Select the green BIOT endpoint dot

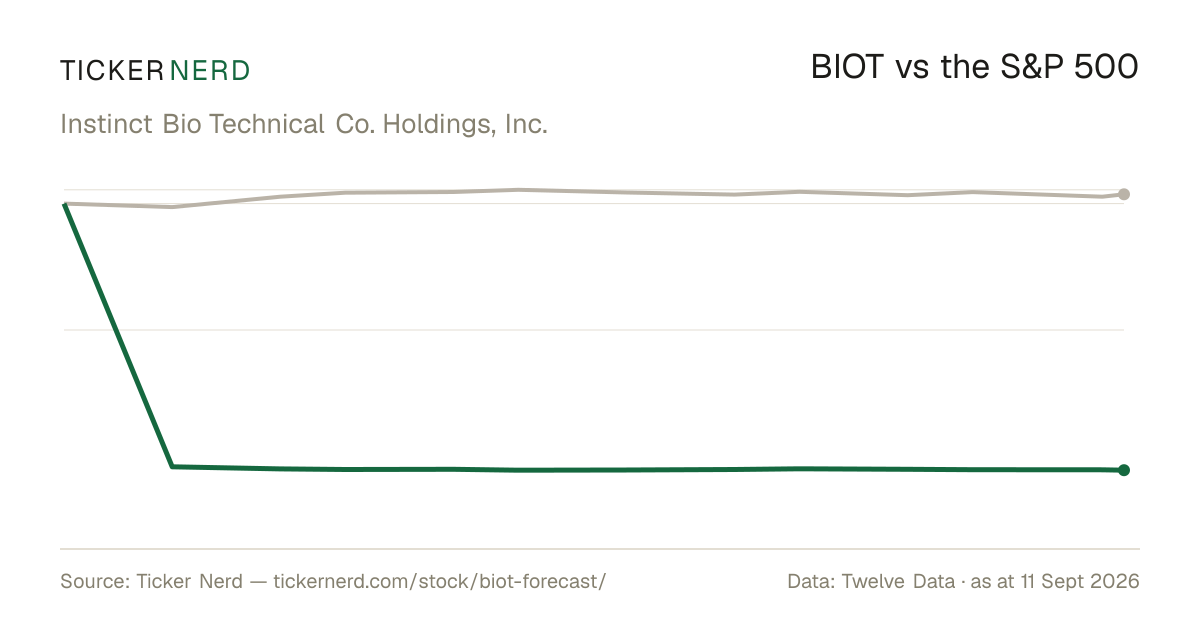(x=1124, y=470)
